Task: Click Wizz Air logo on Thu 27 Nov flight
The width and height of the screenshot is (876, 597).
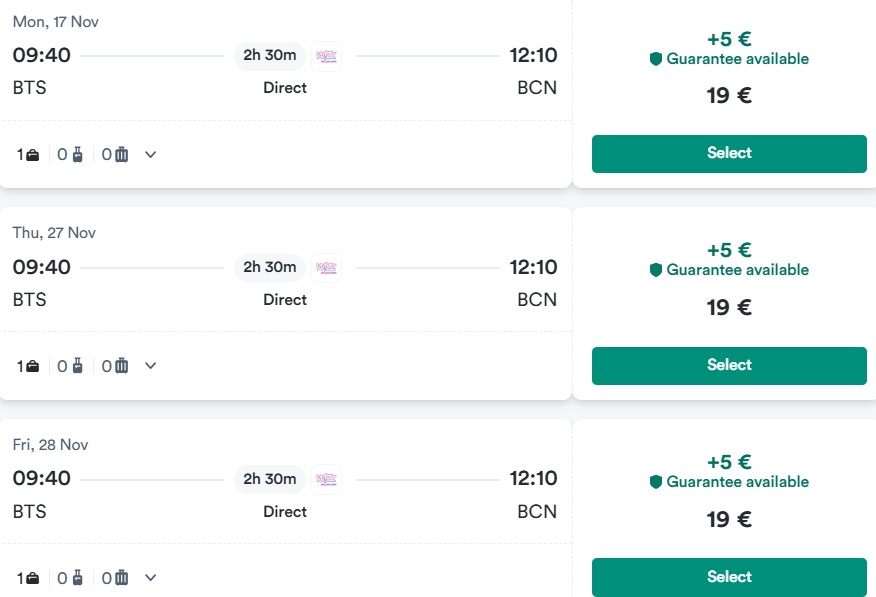Action: [326, 268]
